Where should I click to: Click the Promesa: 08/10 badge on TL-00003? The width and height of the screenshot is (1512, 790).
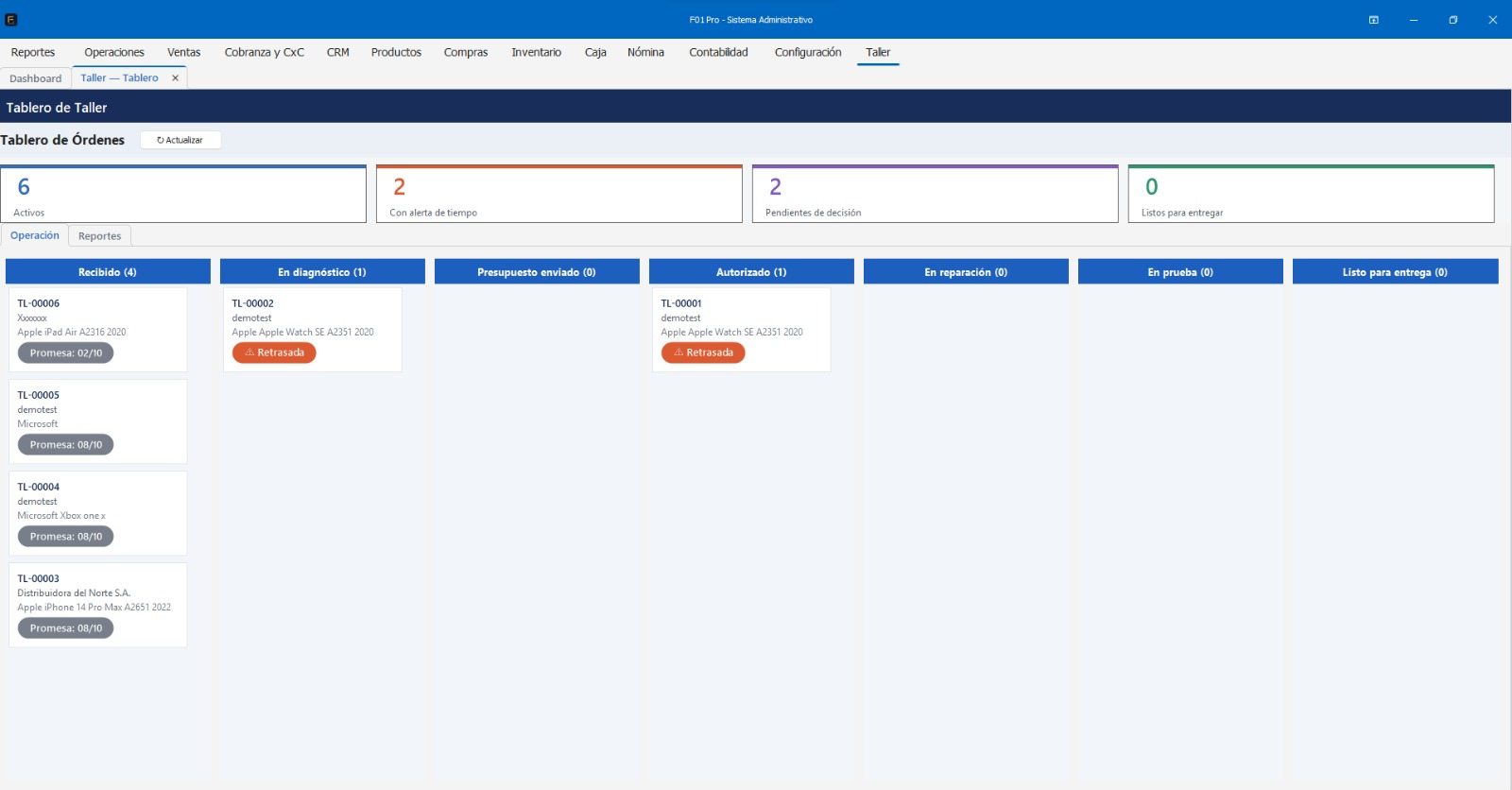point(66,628)
